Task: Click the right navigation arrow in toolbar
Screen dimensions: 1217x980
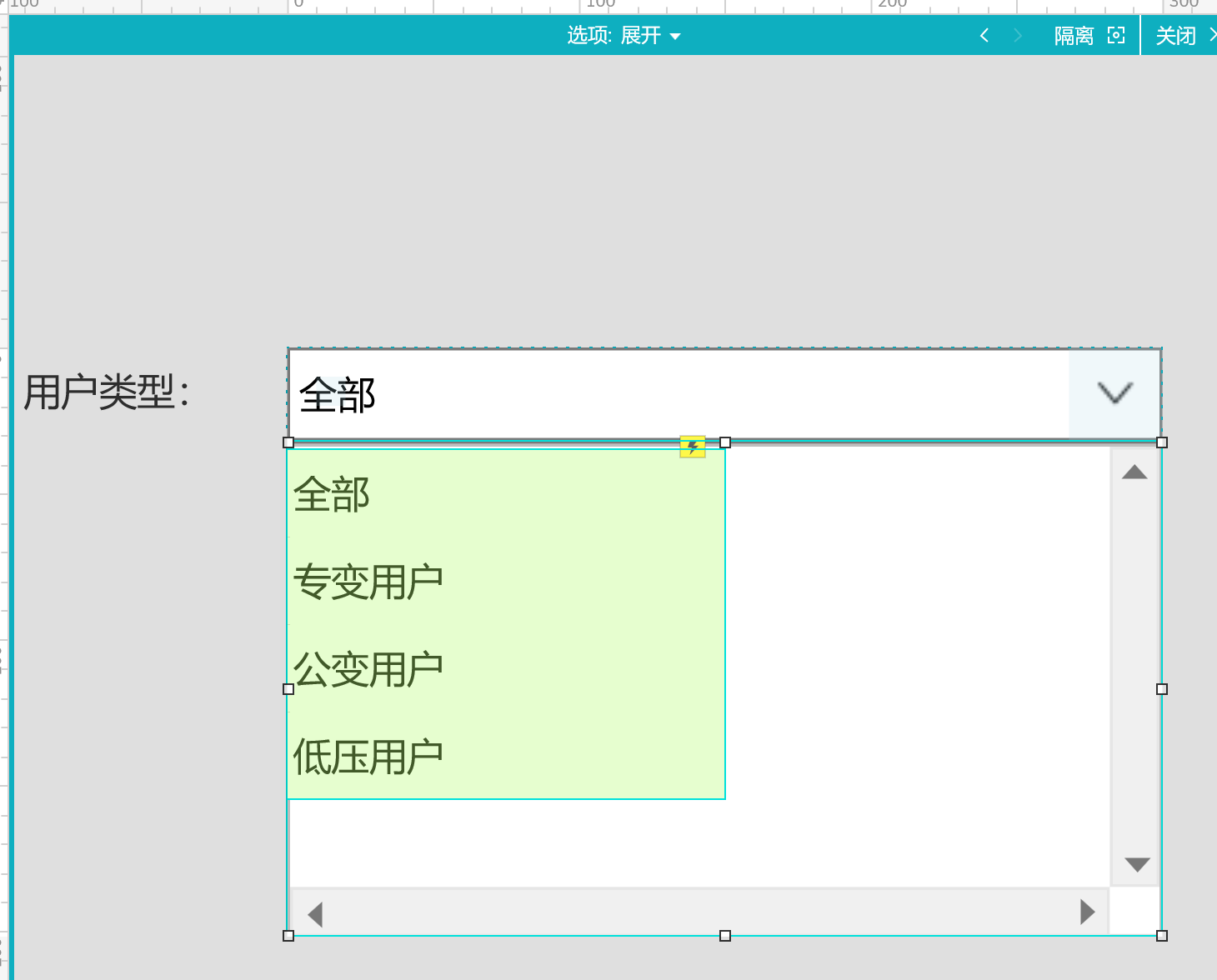Action: pyautogui.click(x=1018, y=35)
